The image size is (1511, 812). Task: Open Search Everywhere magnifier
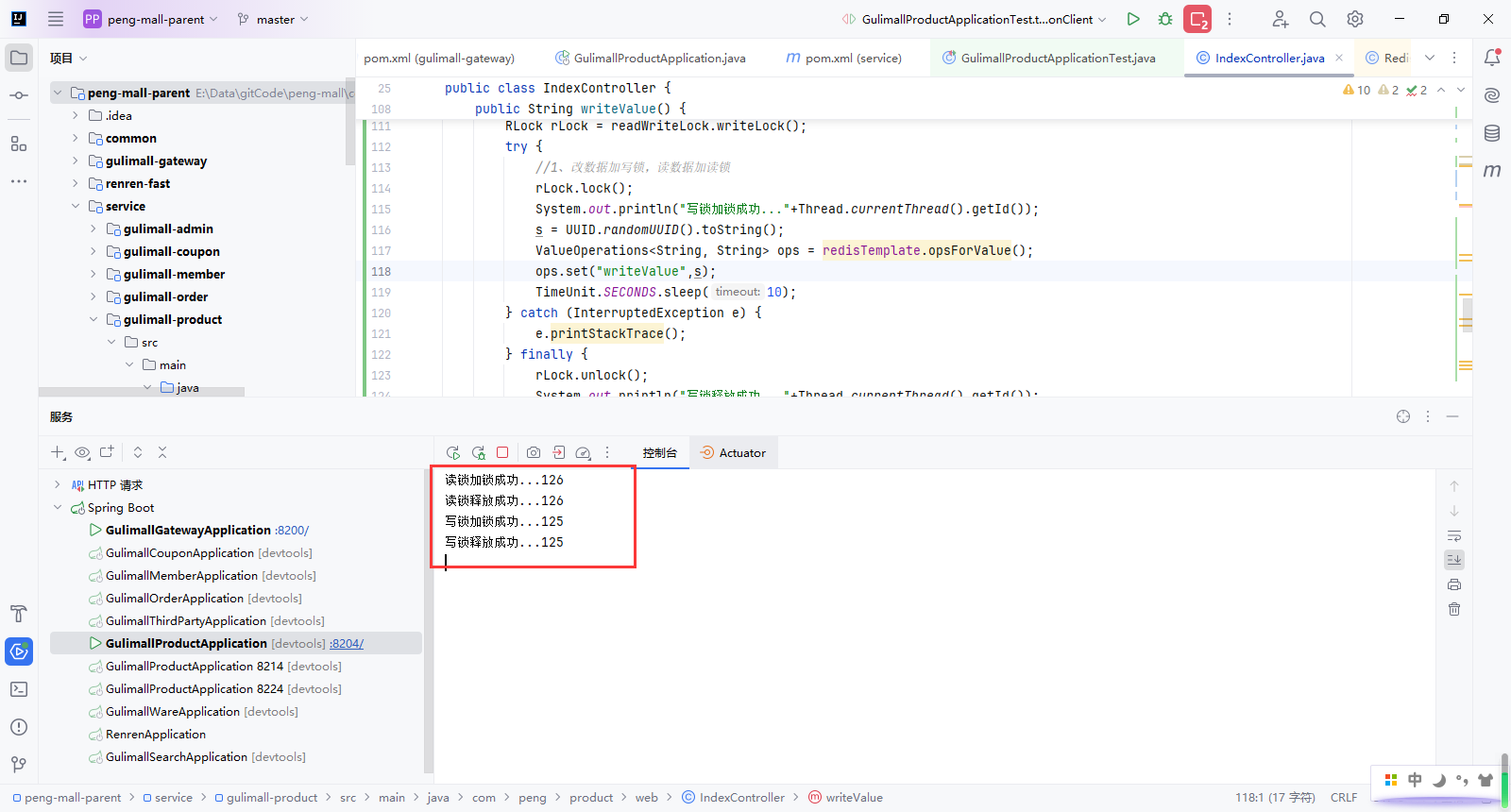coord(1317,19)
